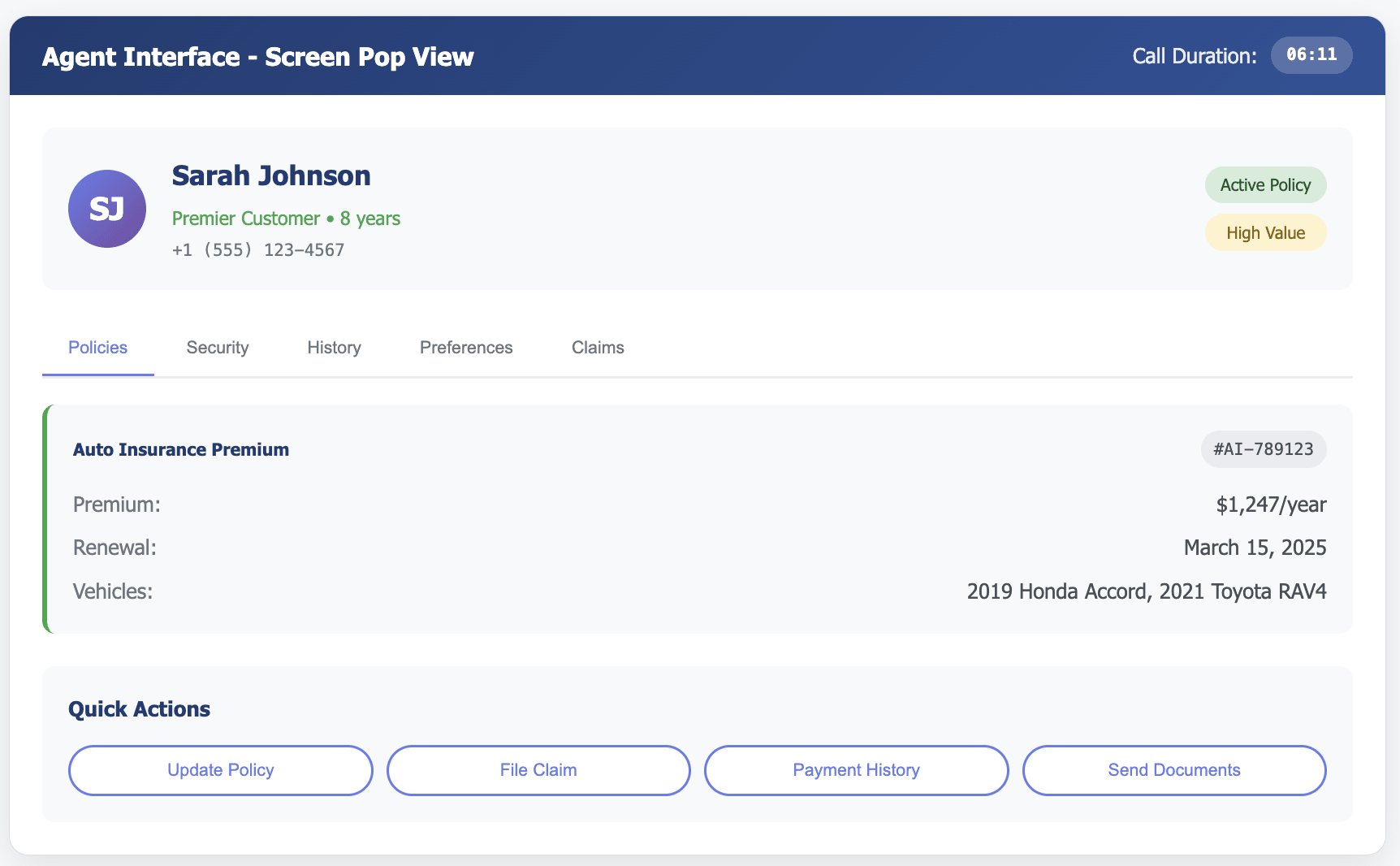
Task: Click vehicles value 2019 Honda Accord, 2021 Toyota RAV4
Action: pos(1147,591)
